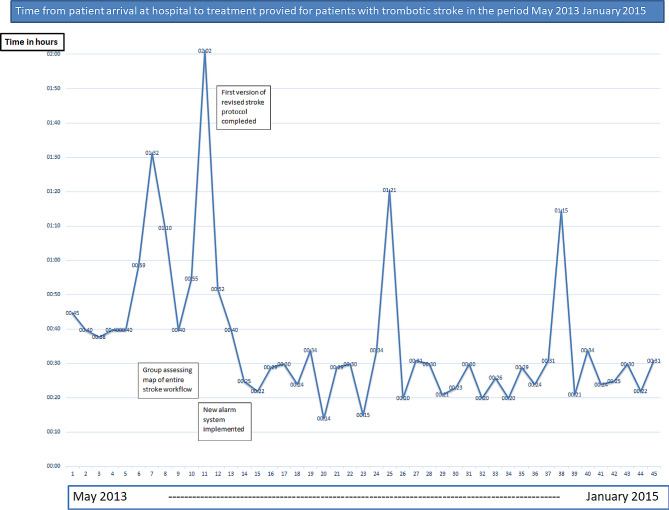
Task: Click the 'First version of revised stroke protocol' annotation
Action: [243, 107]
